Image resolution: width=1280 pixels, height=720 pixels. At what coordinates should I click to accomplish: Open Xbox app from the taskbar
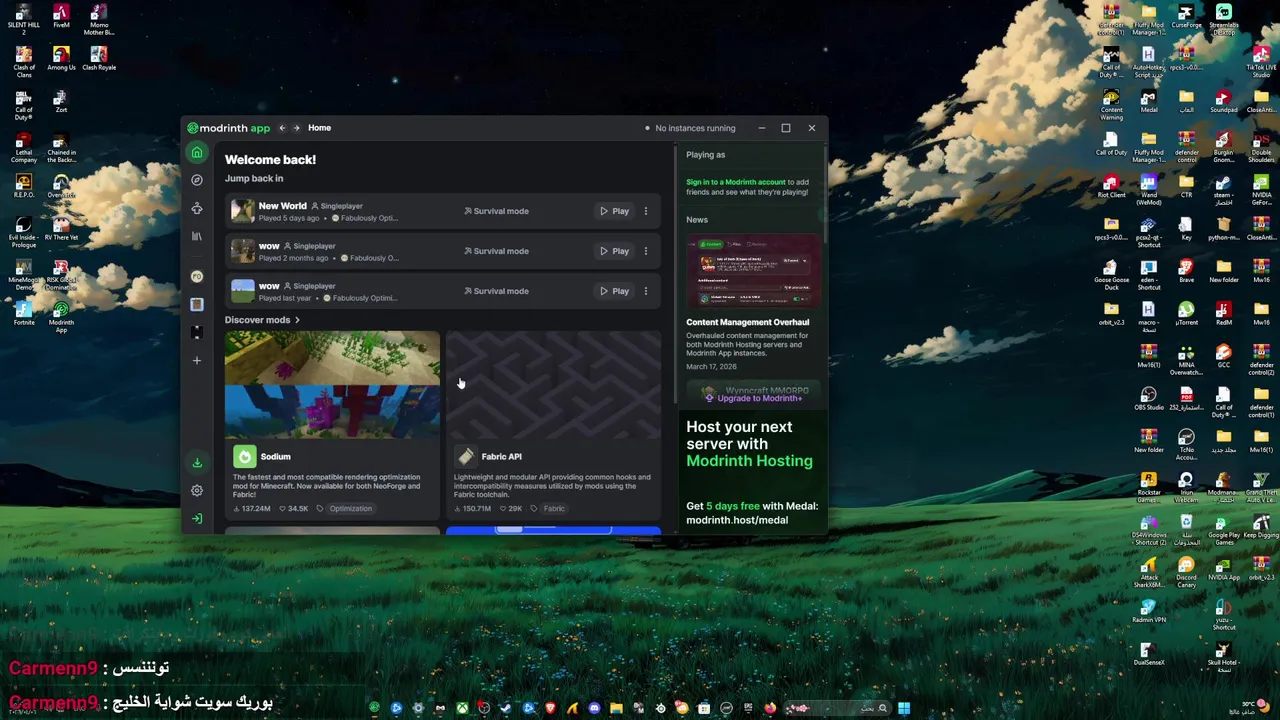pyautogui.click(x=462, y=708)
